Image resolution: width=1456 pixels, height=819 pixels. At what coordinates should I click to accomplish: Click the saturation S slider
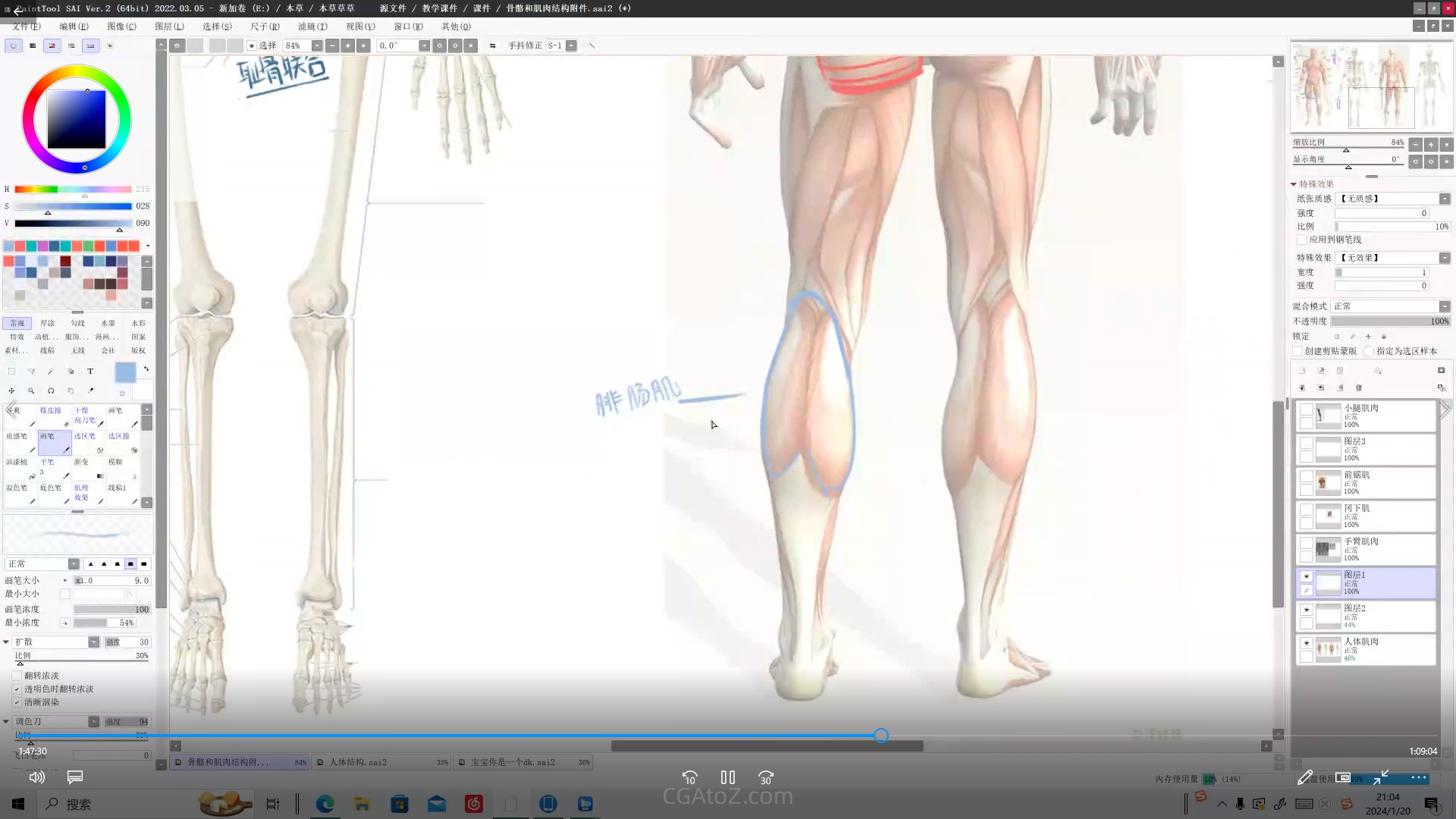pyautogui.click(x=73, y=206)
